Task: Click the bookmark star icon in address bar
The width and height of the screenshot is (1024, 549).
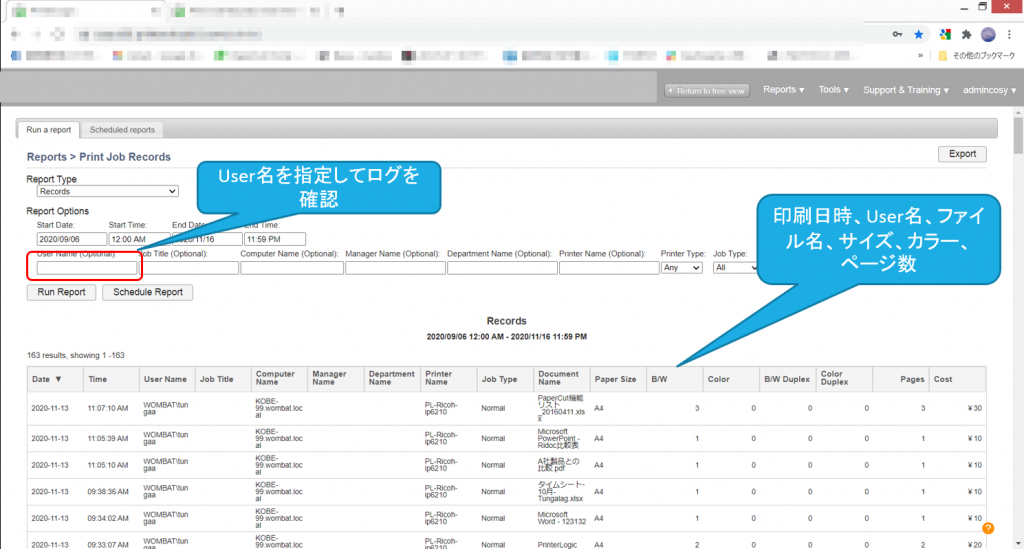Action: click(919, 35)
